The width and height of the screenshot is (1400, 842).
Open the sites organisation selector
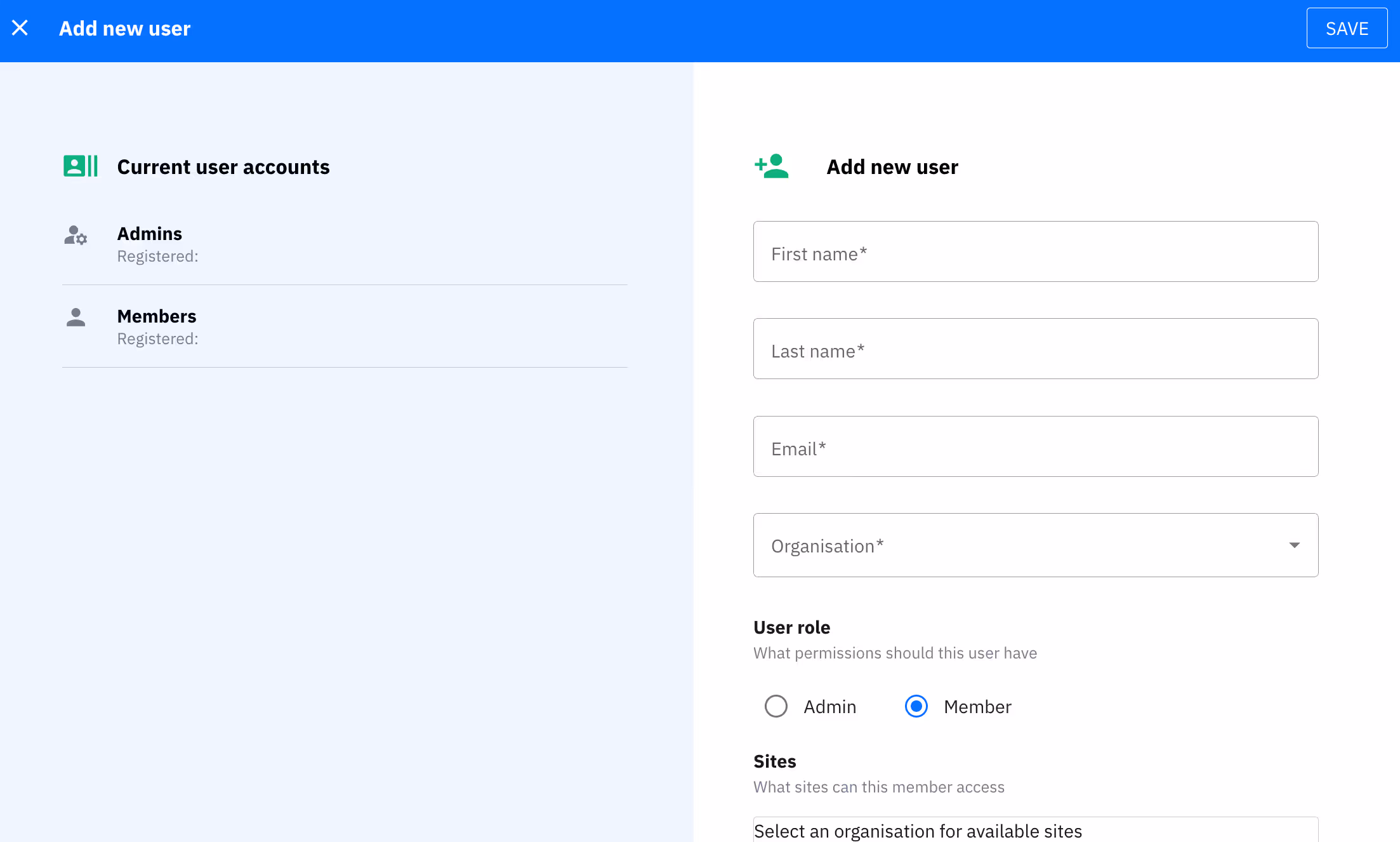click(1036, 831)
